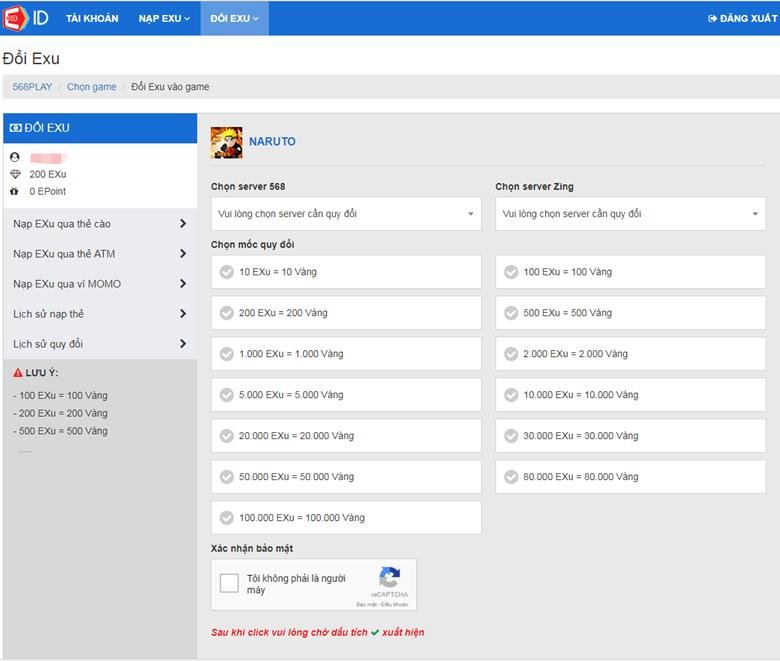Select 5.000 EXu = 5.000 Vàng tier

(346, 395)
